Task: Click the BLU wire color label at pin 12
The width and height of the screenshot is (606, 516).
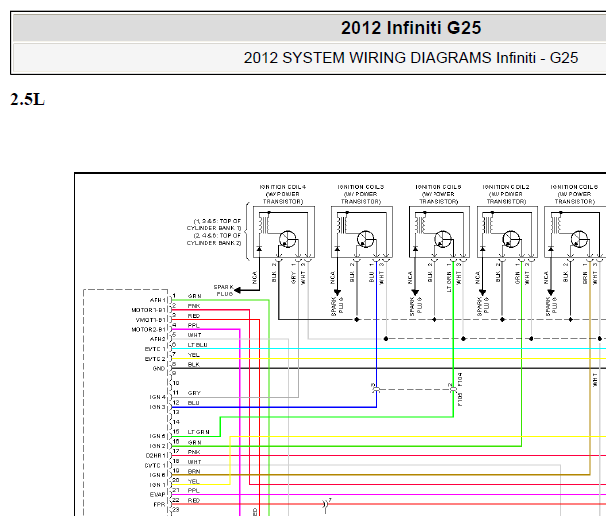Action: click(194, 403)
